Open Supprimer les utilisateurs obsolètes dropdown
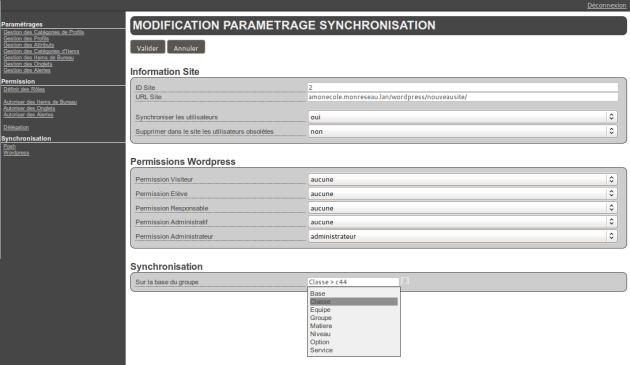The width and height of the screenshot is (630, 365). point(463,131)
